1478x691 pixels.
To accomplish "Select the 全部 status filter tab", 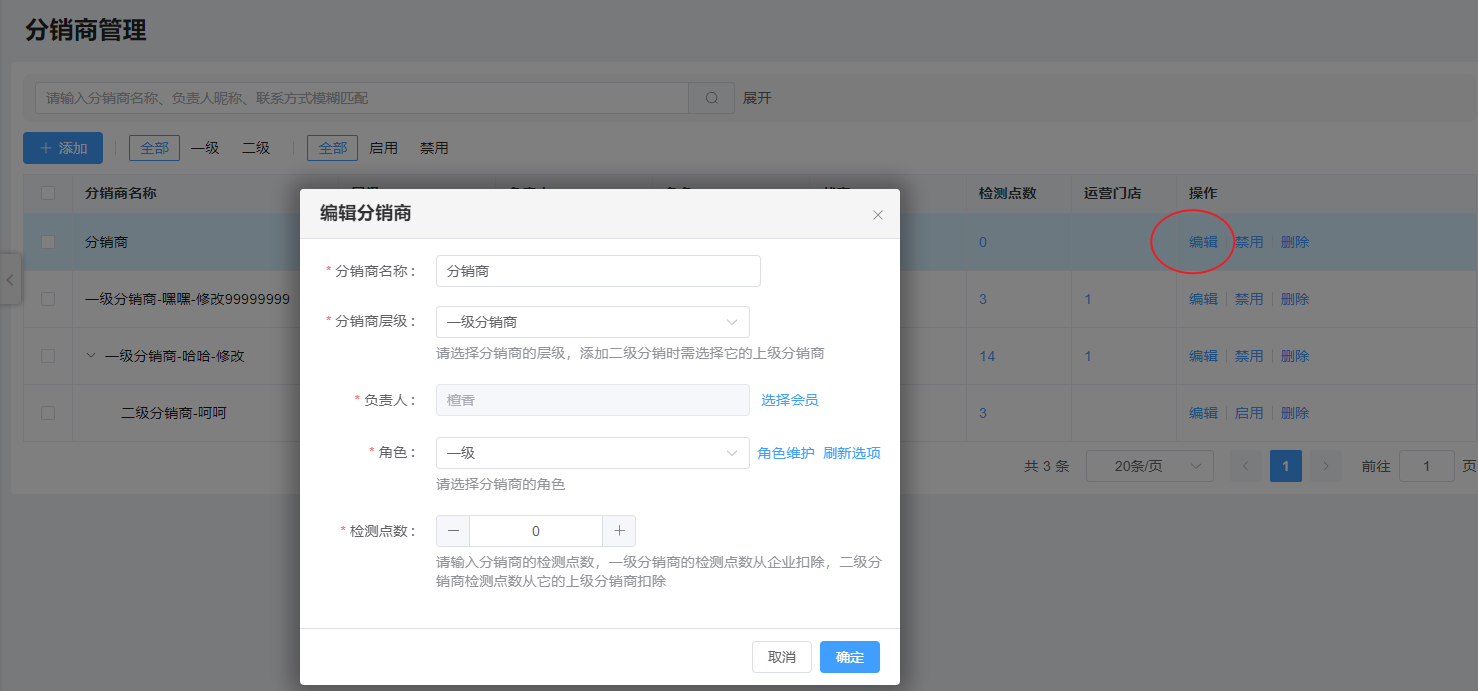I will pyautogui.click(x=332, y=148).
